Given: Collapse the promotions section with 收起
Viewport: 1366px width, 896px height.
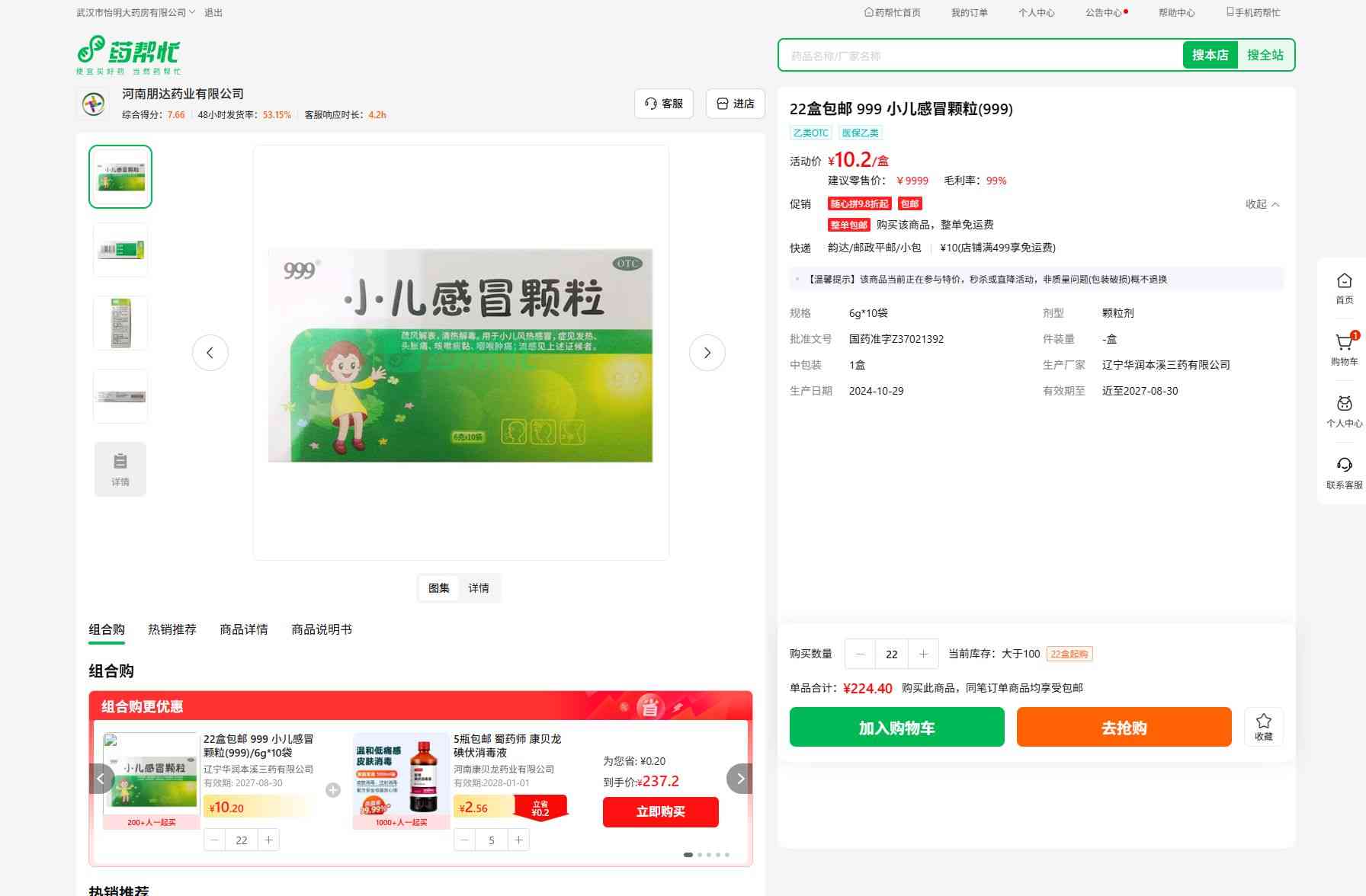Looking at the screenshot, I should 1262,204.
